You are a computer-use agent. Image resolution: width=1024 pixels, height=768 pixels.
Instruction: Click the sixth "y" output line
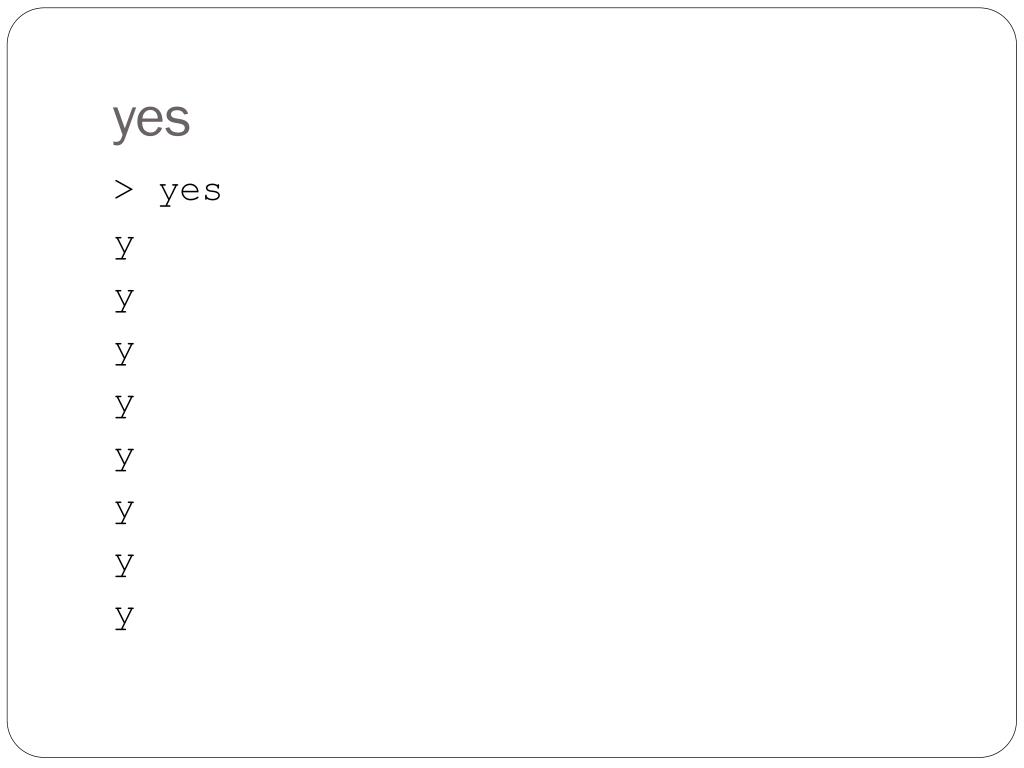[x=124, y=511]
